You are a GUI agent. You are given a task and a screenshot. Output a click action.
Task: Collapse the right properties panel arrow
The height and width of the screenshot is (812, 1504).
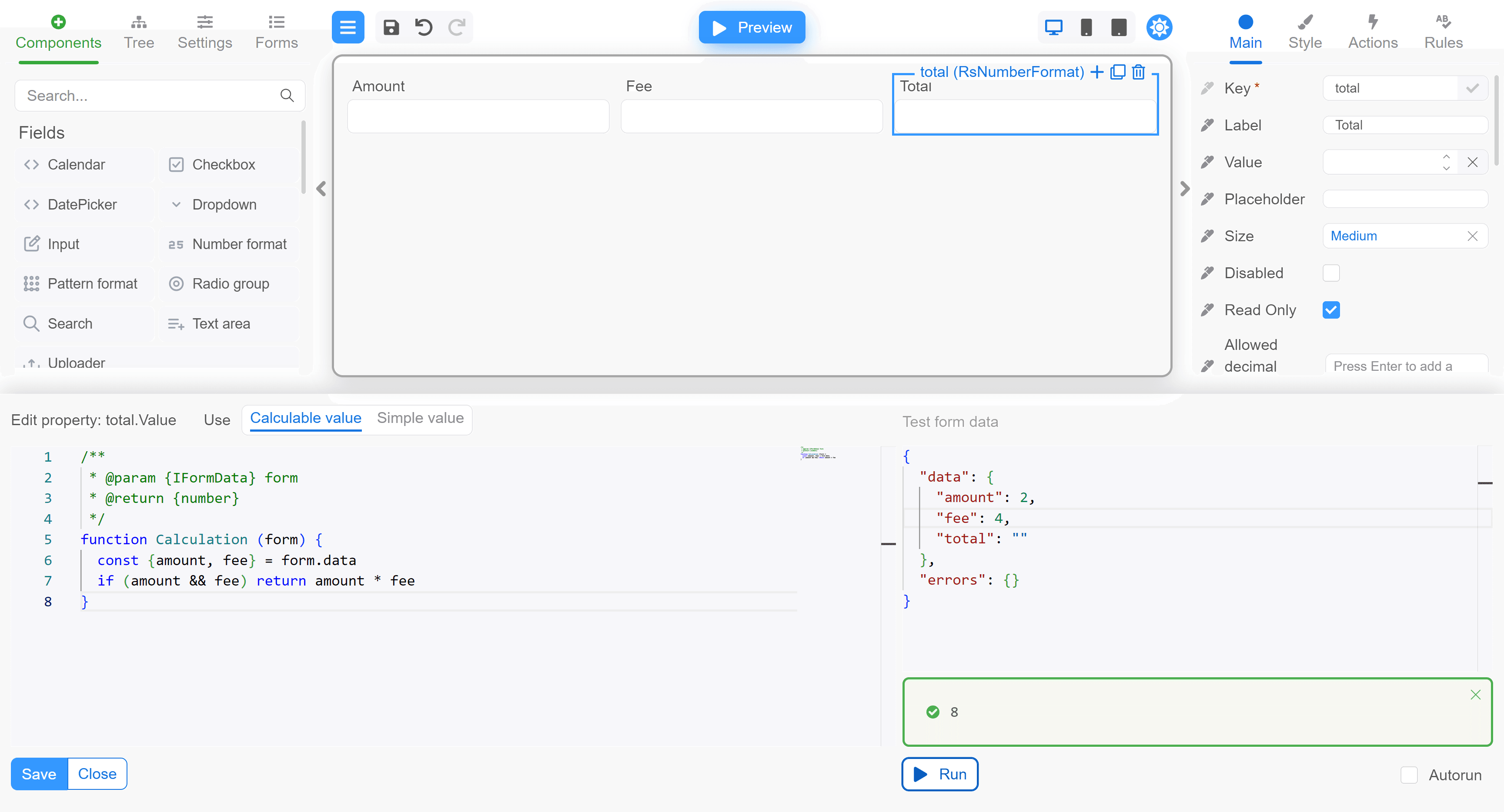tap(1185, 188)
